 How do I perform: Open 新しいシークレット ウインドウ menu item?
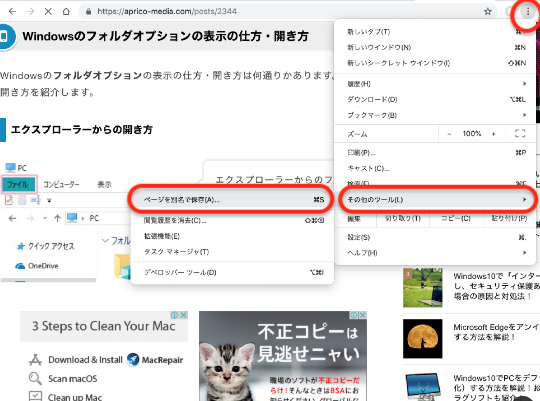tap(435, 63)
